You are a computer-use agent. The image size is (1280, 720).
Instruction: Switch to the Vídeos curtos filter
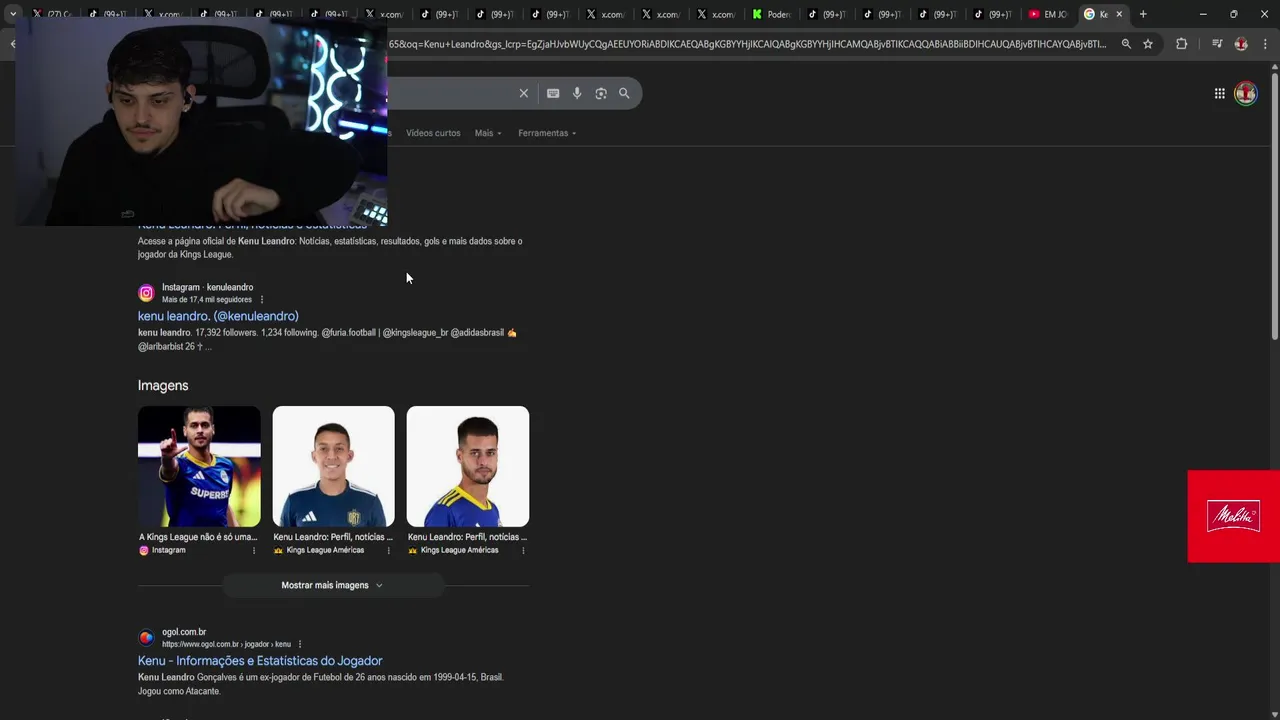[433, 133]
